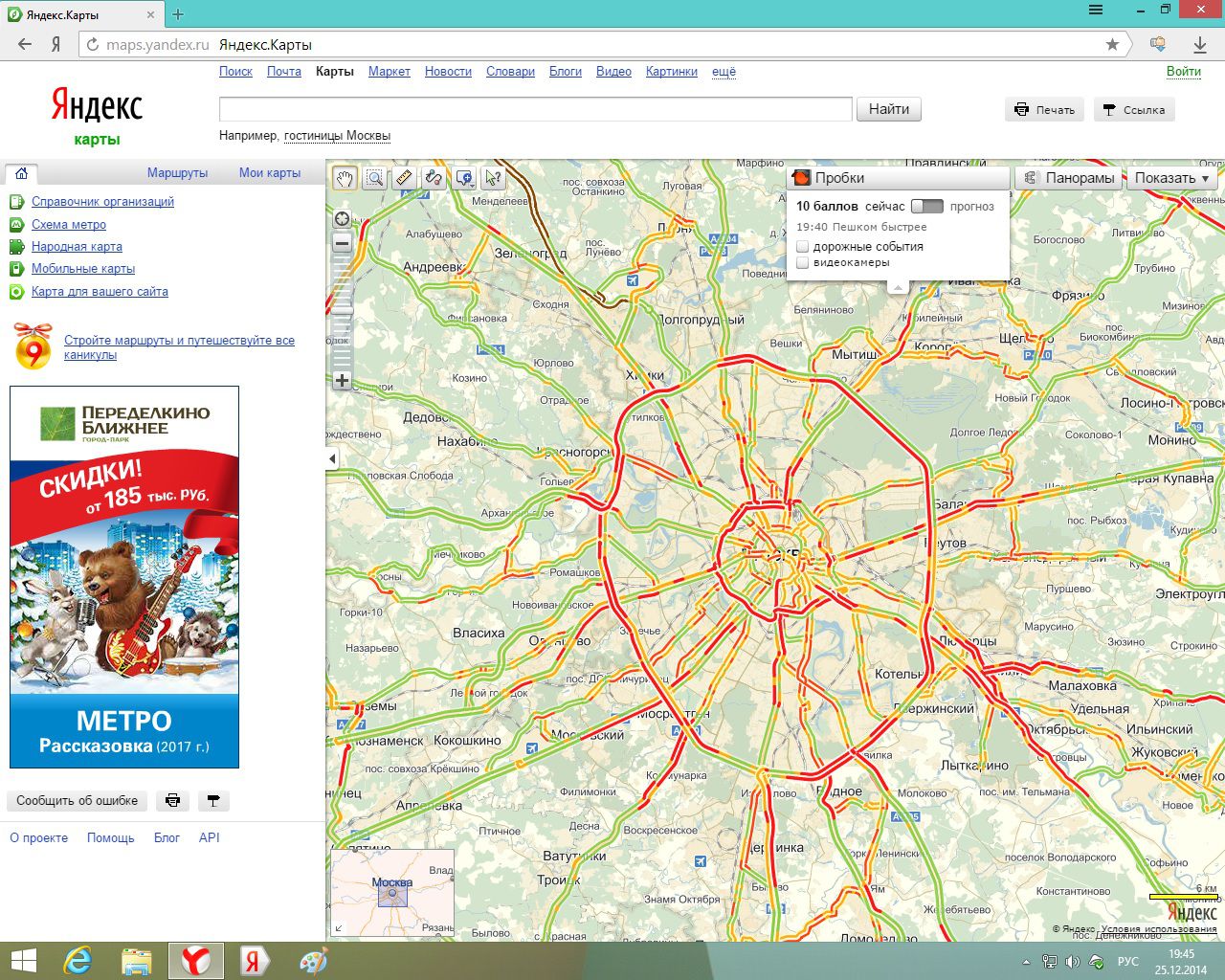
Task: Click the гостиницы Москвы example link
Action: [x=337, y=136]
